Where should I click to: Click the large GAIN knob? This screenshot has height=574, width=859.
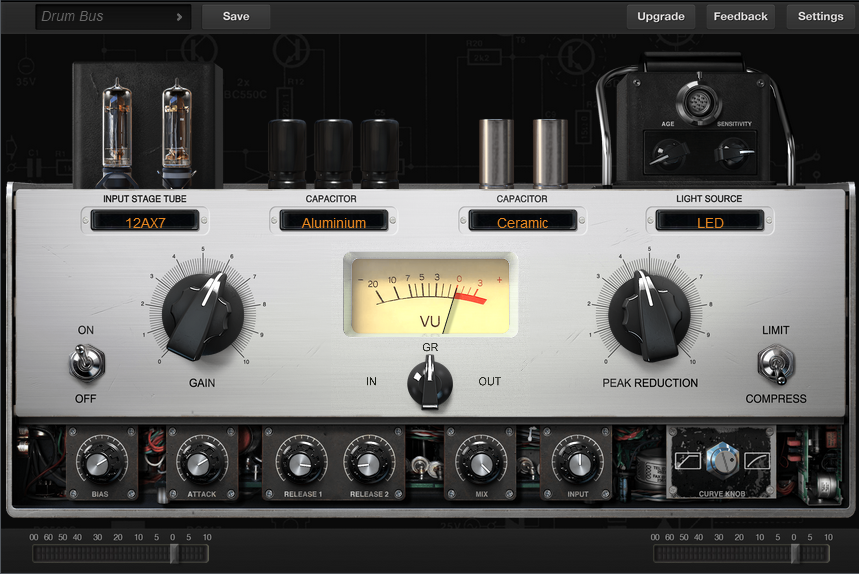(x=203, y=315)
